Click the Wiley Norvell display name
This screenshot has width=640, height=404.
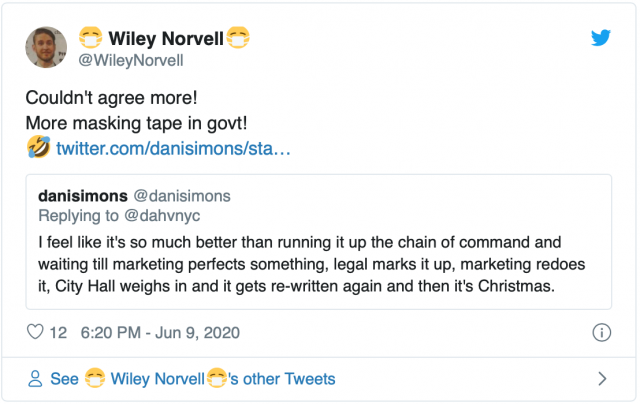pos(165,39)
